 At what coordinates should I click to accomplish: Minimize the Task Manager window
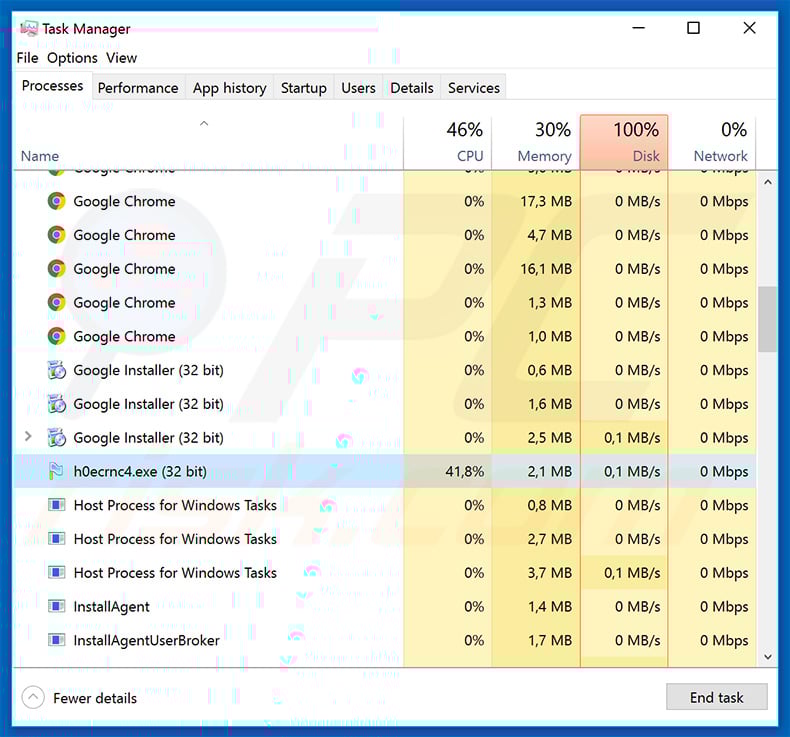pyautogui.click(x=638, y=28)
